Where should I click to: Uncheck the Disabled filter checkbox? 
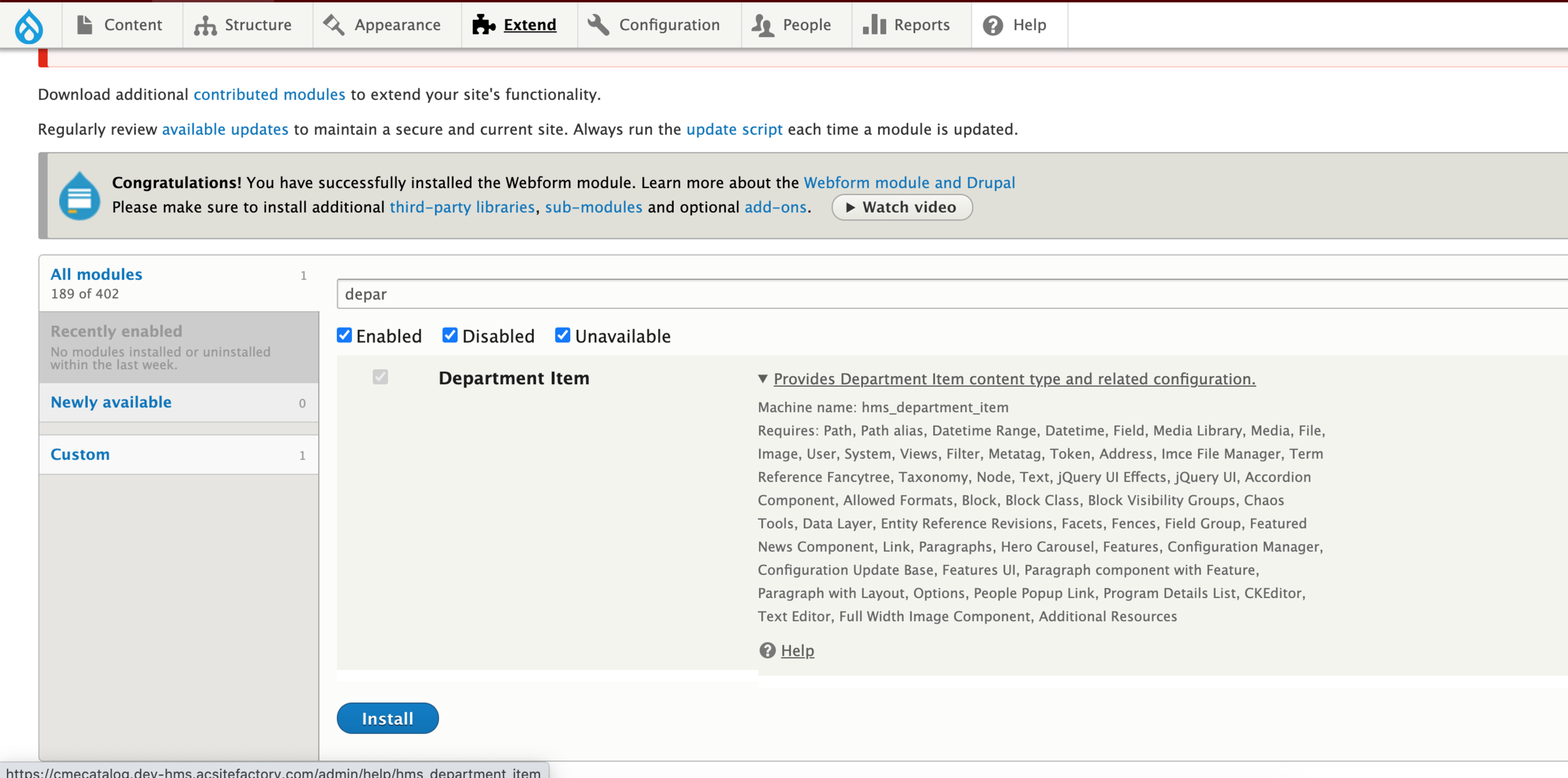[450, 335]
